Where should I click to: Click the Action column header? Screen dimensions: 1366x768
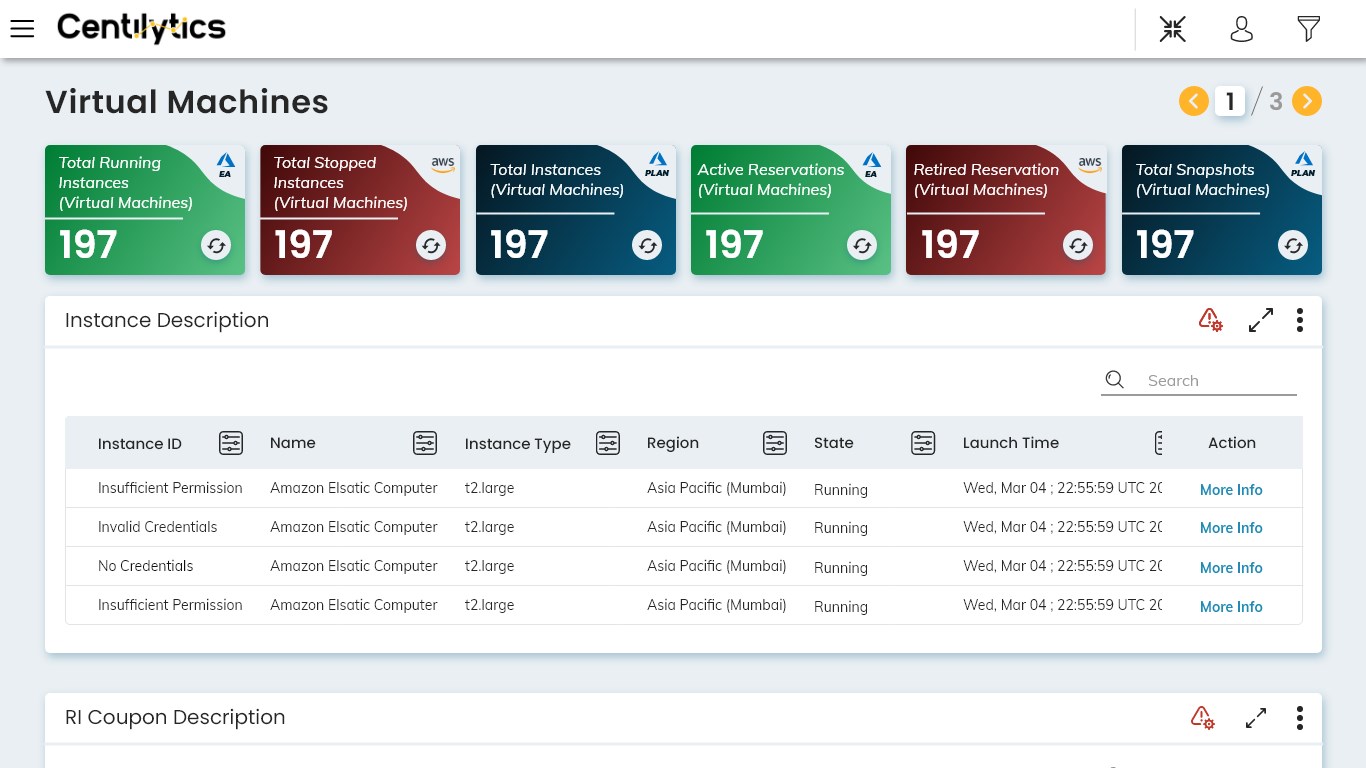(1232, 443)
